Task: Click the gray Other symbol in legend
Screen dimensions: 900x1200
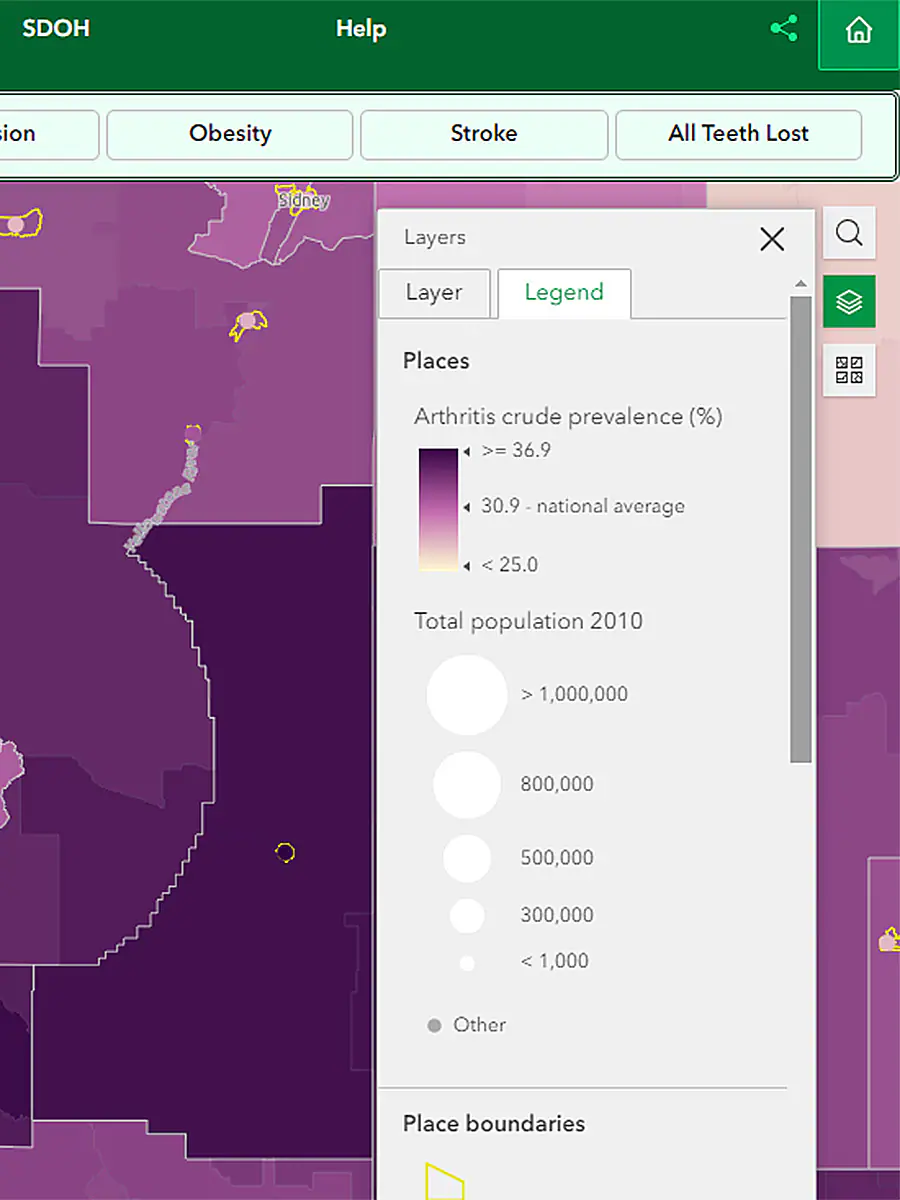Action: [434, 1024]
